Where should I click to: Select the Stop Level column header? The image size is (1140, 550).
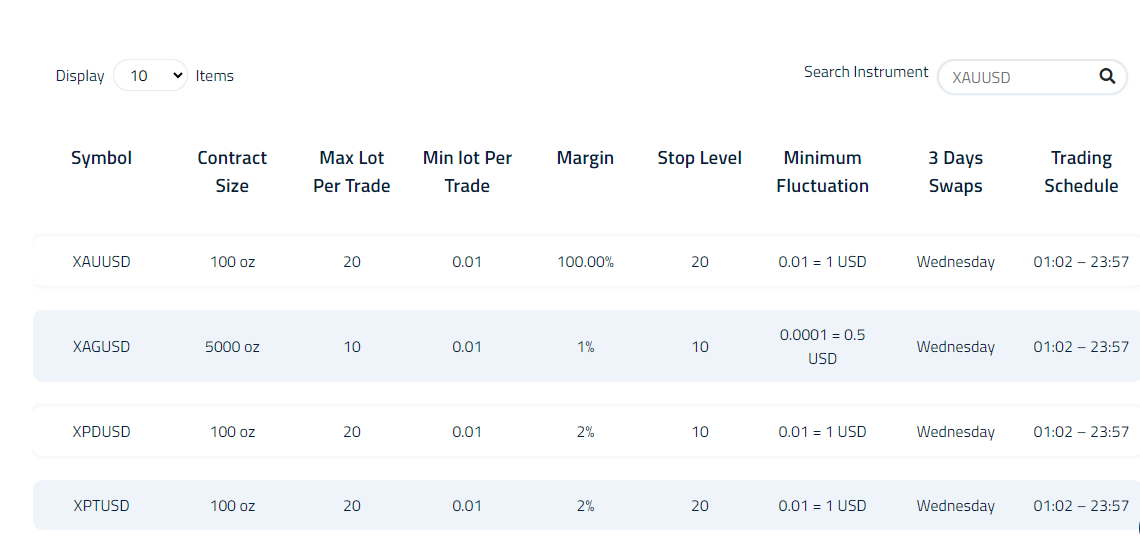click(x=699, y=158)
